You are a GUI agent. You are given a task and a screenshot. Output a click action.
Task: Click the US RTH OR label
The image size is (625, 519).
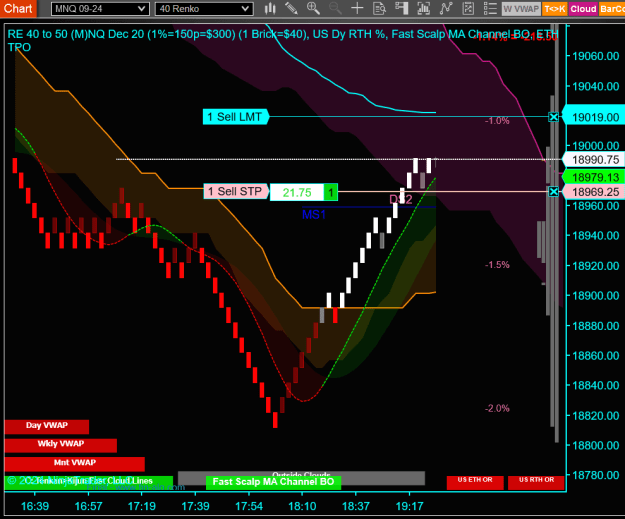tap(536, 481)
